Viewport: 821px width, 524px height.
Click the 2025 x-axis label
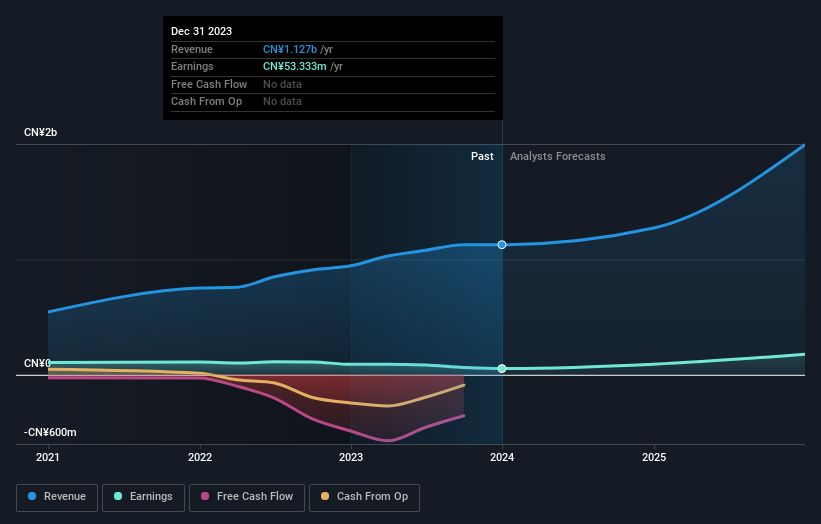click(654, 458)
